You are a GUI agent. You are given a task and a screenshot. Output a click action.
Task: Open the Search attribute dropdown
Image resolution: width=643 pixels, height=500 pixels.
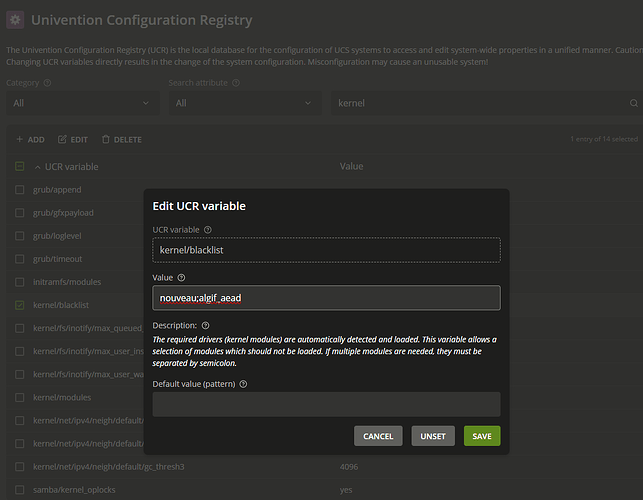[x=245, y=103]
